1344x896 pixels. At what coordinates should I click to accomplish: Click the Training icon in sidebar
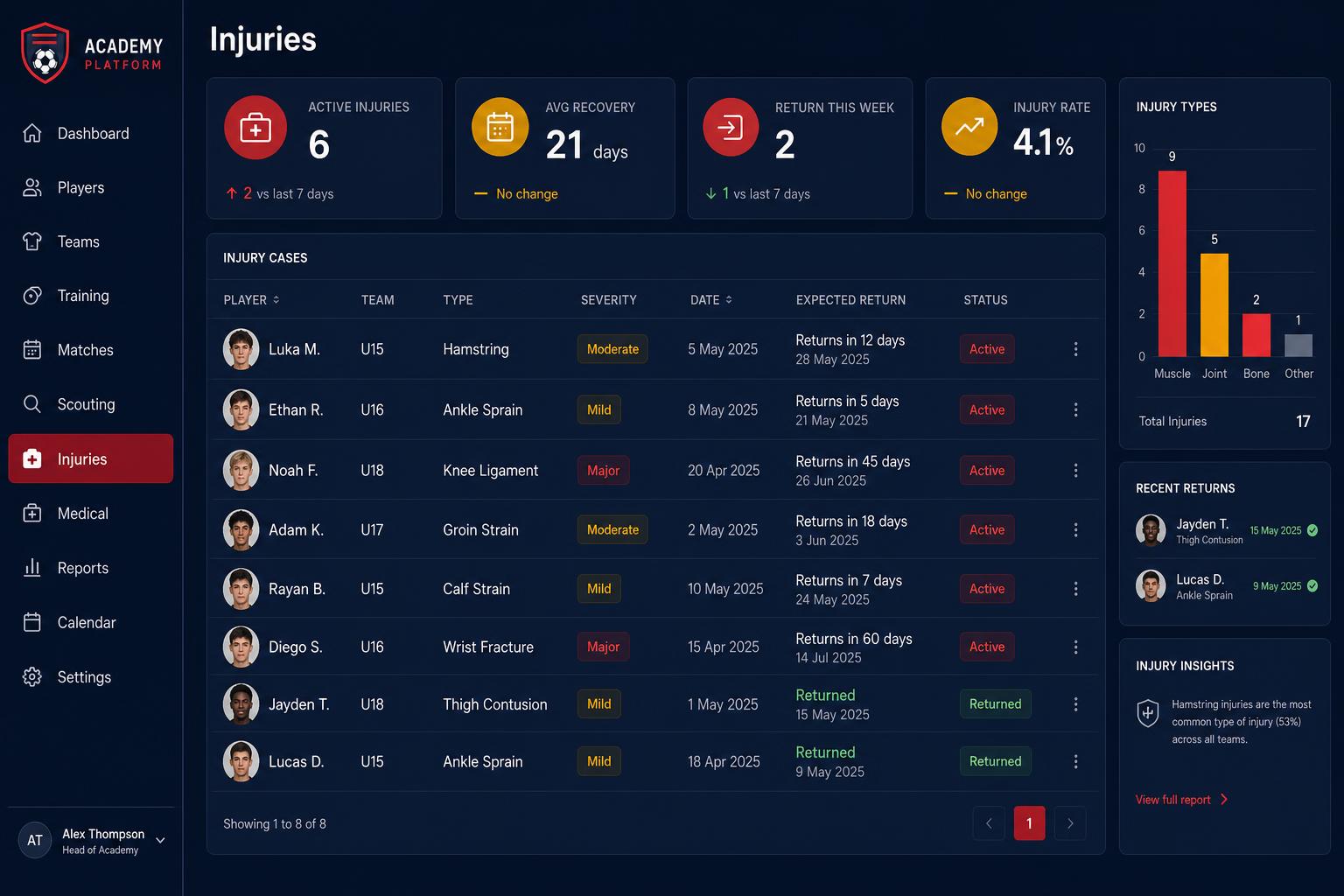(x=32, y=296)
